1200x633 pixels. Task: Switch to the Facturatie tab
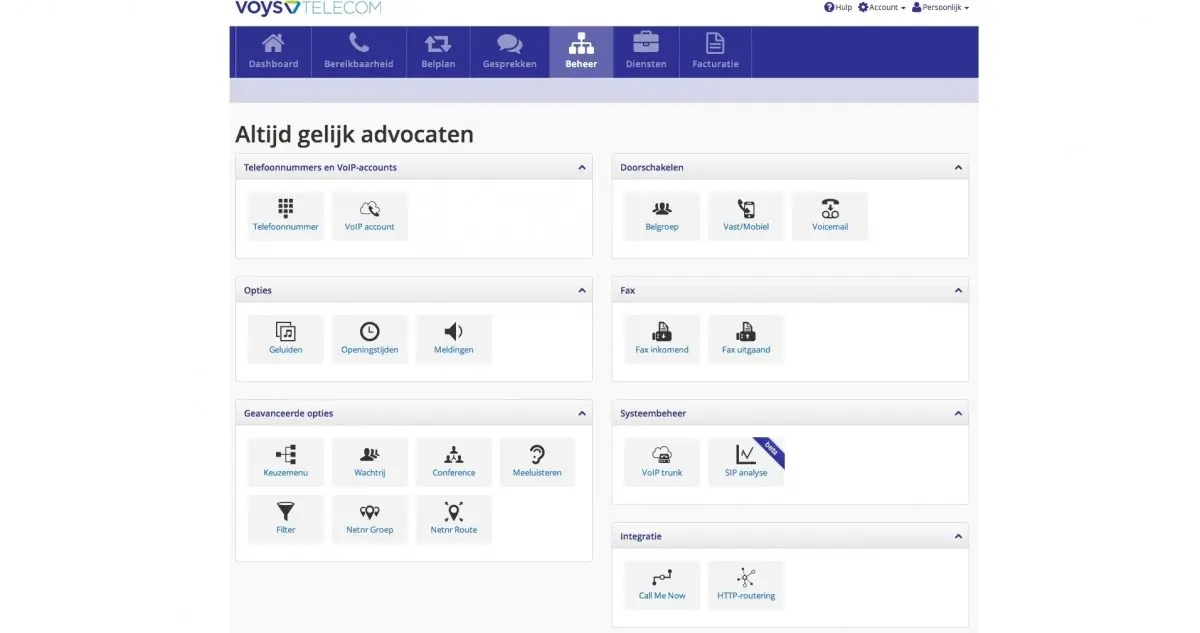pyautogui.click(x=715, y=52)
